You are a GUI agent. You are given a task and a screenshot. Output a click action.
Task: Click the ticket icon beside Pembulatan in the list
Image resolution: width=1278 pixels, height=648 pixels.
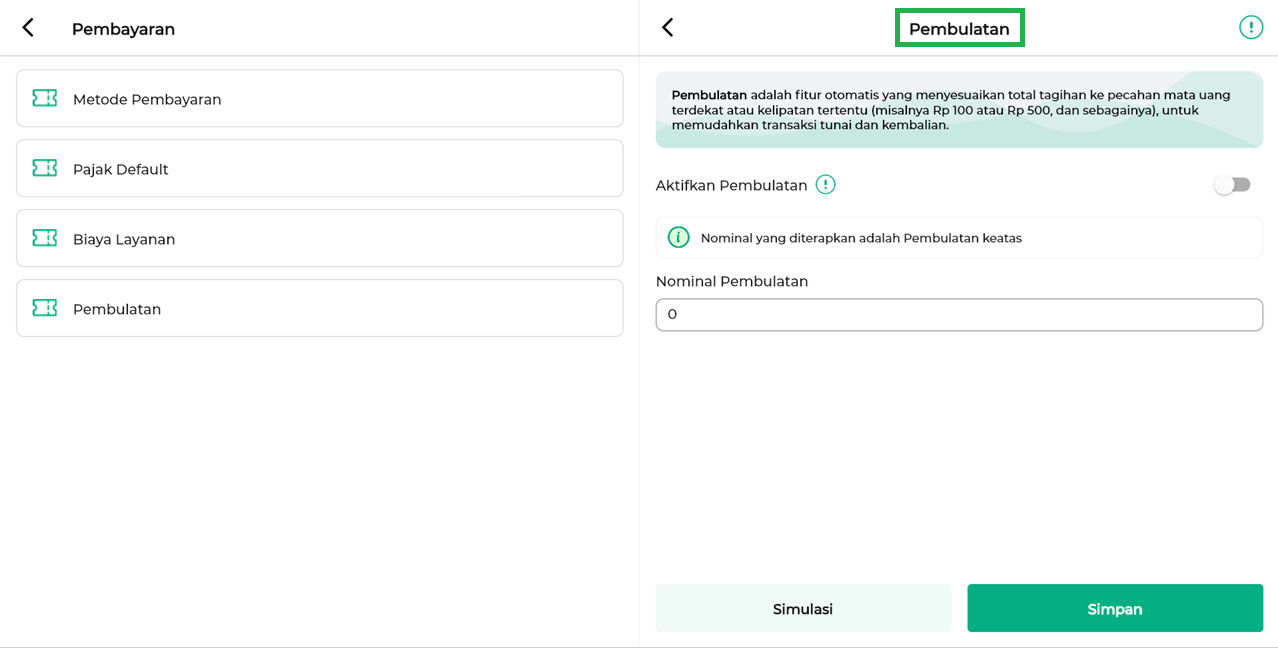[x=45, y=308]
